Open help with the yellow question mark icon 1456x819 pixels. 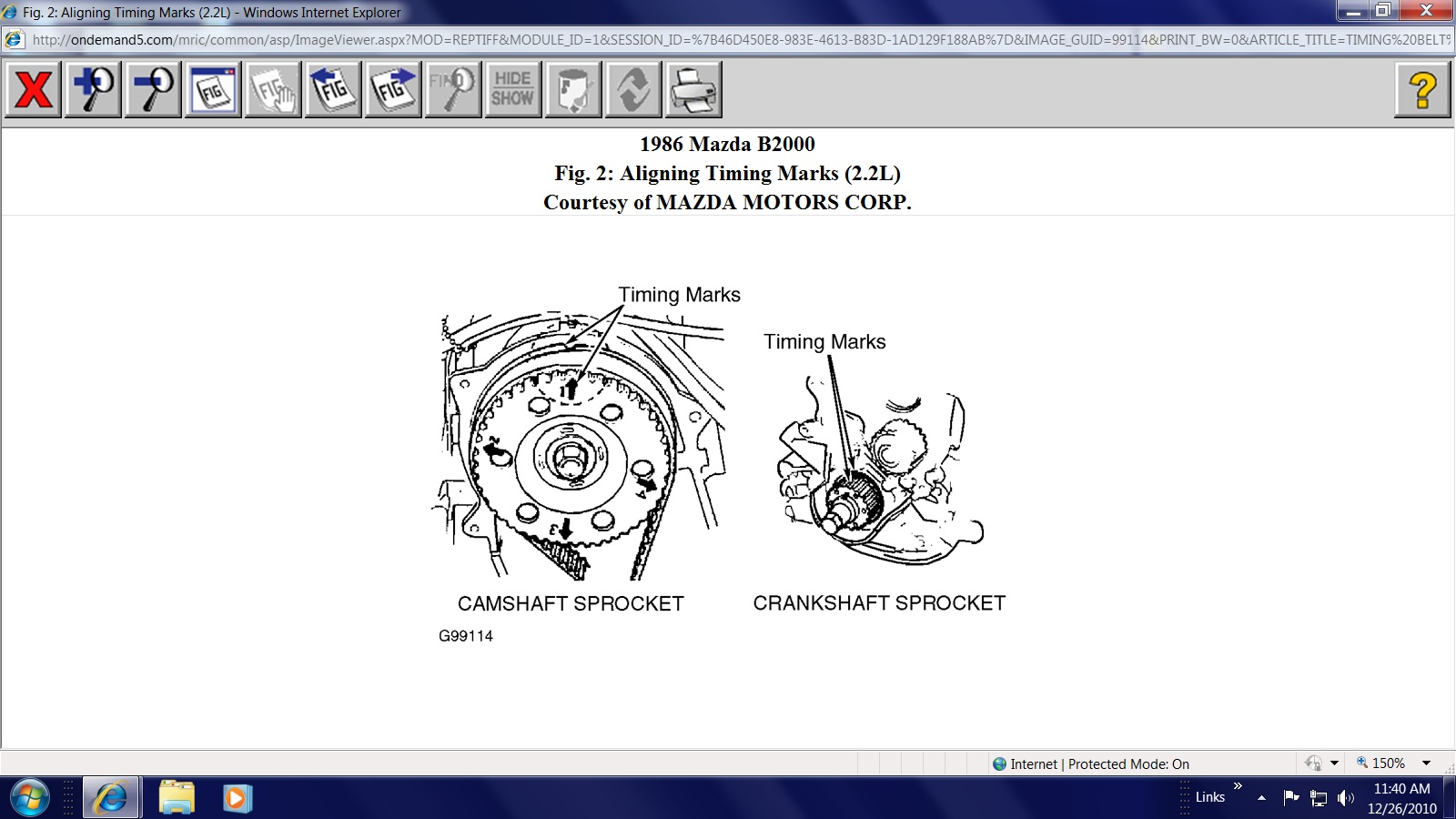coord(1422,89)
